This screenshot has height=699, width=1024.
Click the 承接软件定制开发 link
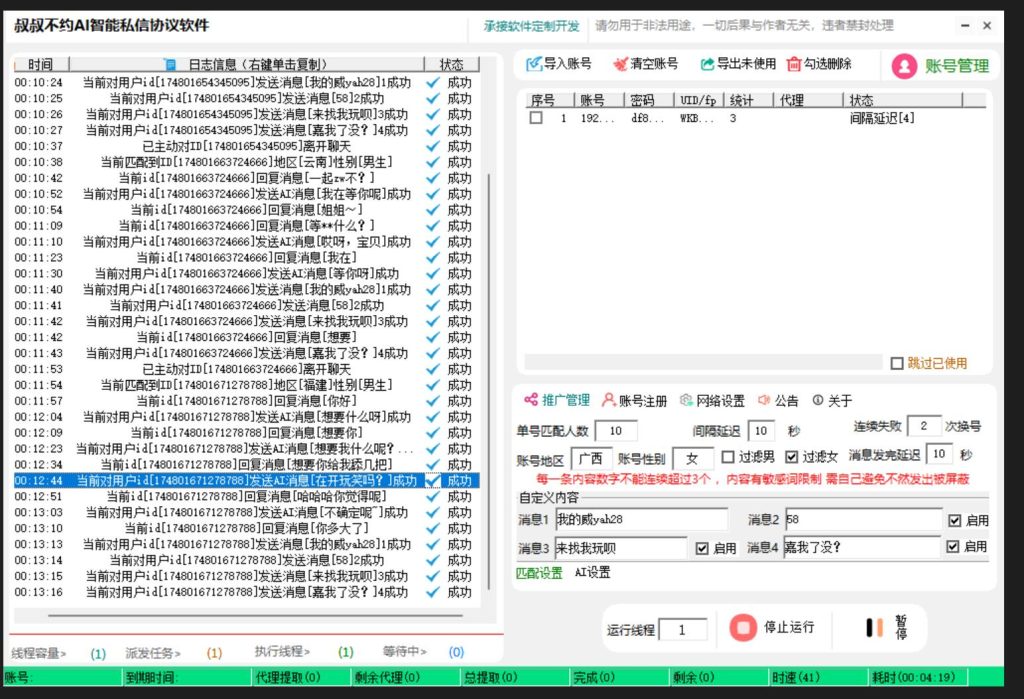coord(531,26)
